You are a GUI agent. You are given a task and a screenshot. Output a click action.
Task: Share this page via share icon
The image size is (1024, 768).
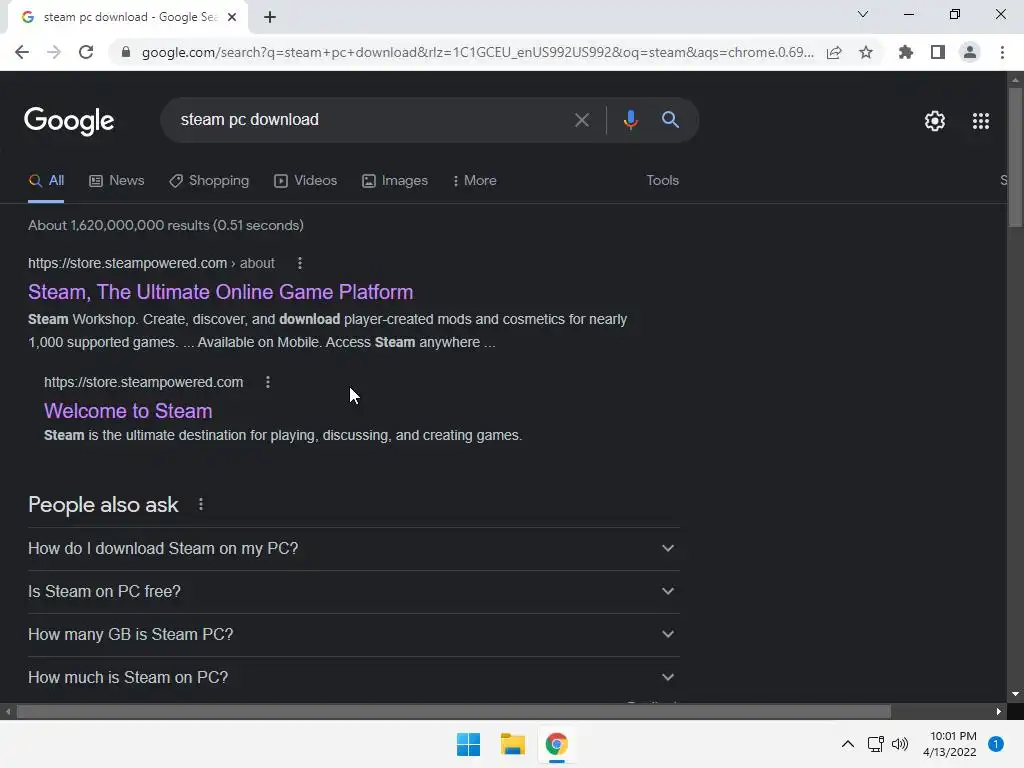point(834,52)
